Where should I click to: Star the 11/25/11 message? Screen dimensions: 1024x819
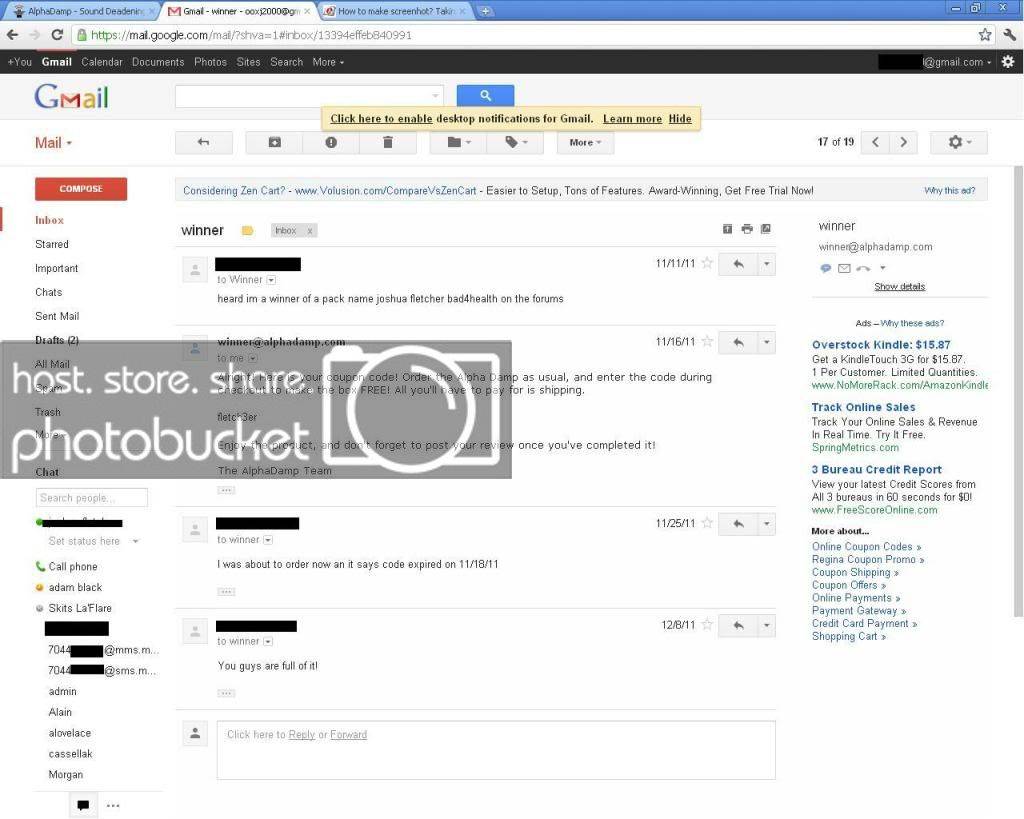tap(707, 523)
